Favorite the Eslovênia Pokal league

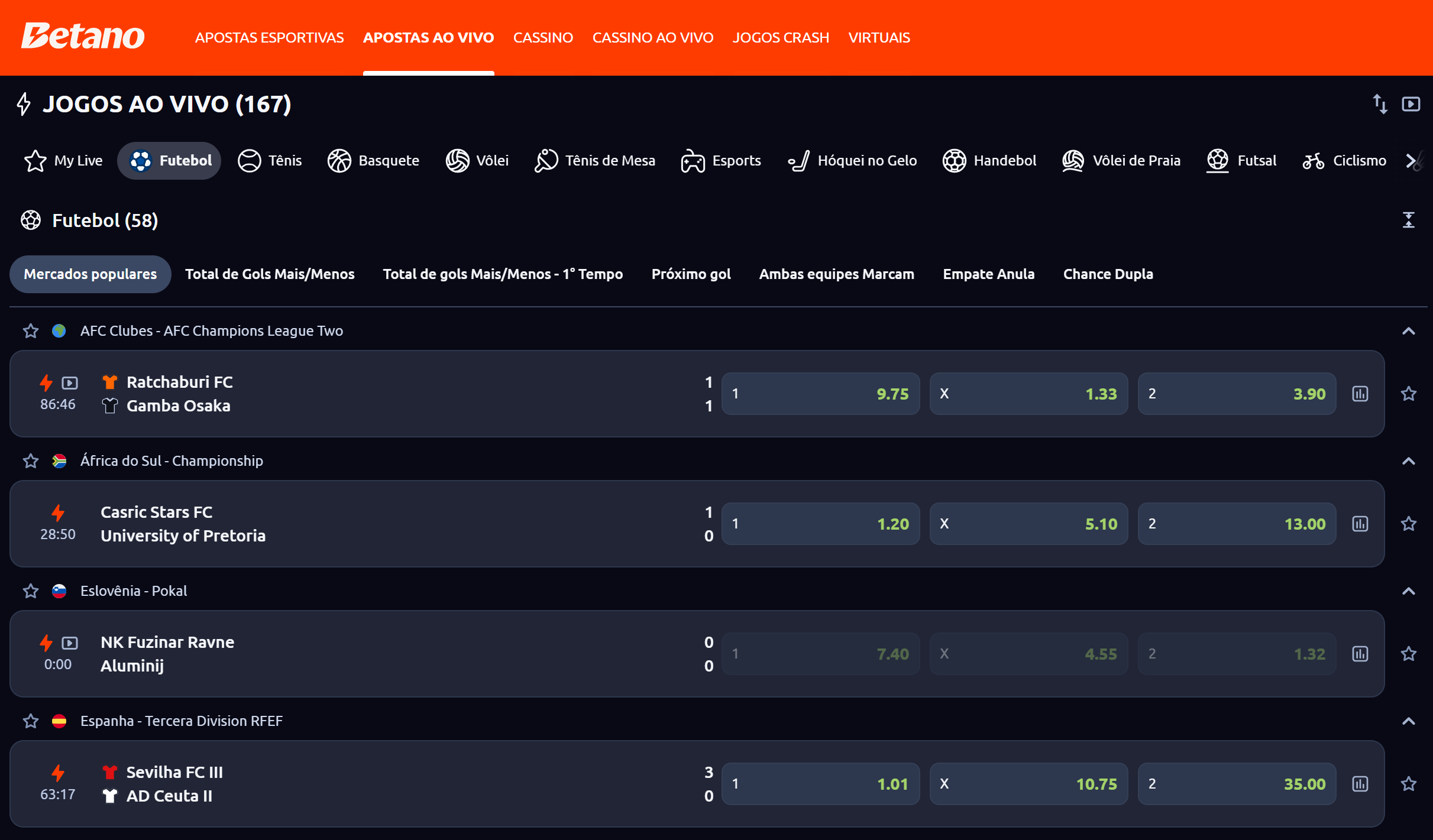click(x=31, y=591)
